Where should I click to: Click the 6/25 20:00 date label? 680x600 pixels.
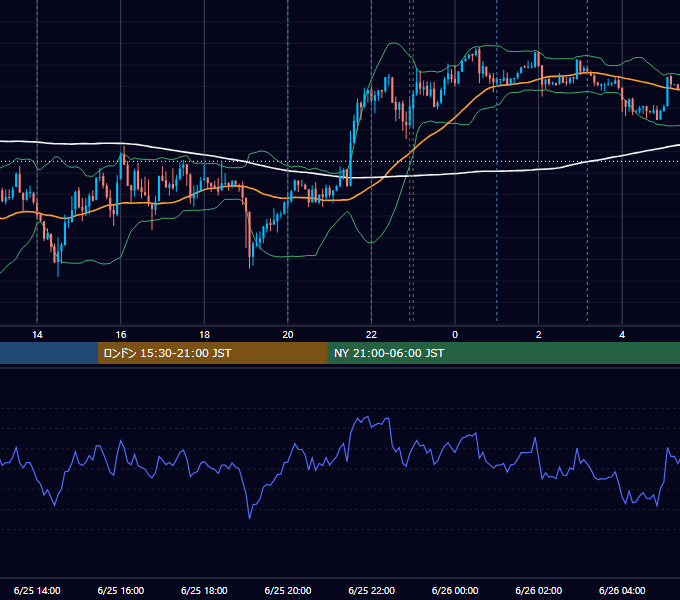click(x=288, y=590)
